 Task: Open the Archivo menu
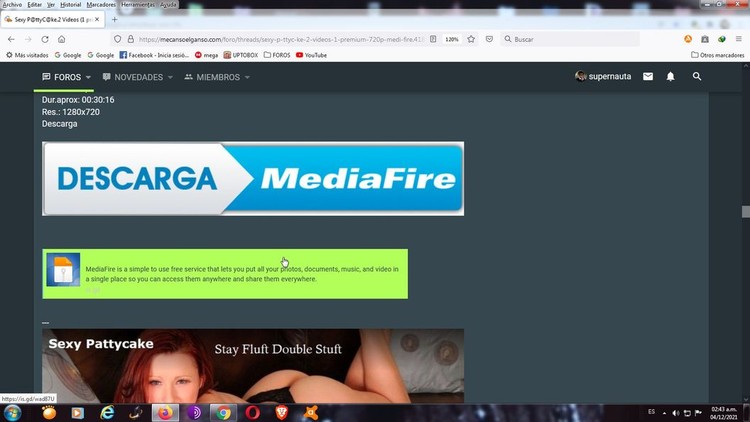coord(12,4)
